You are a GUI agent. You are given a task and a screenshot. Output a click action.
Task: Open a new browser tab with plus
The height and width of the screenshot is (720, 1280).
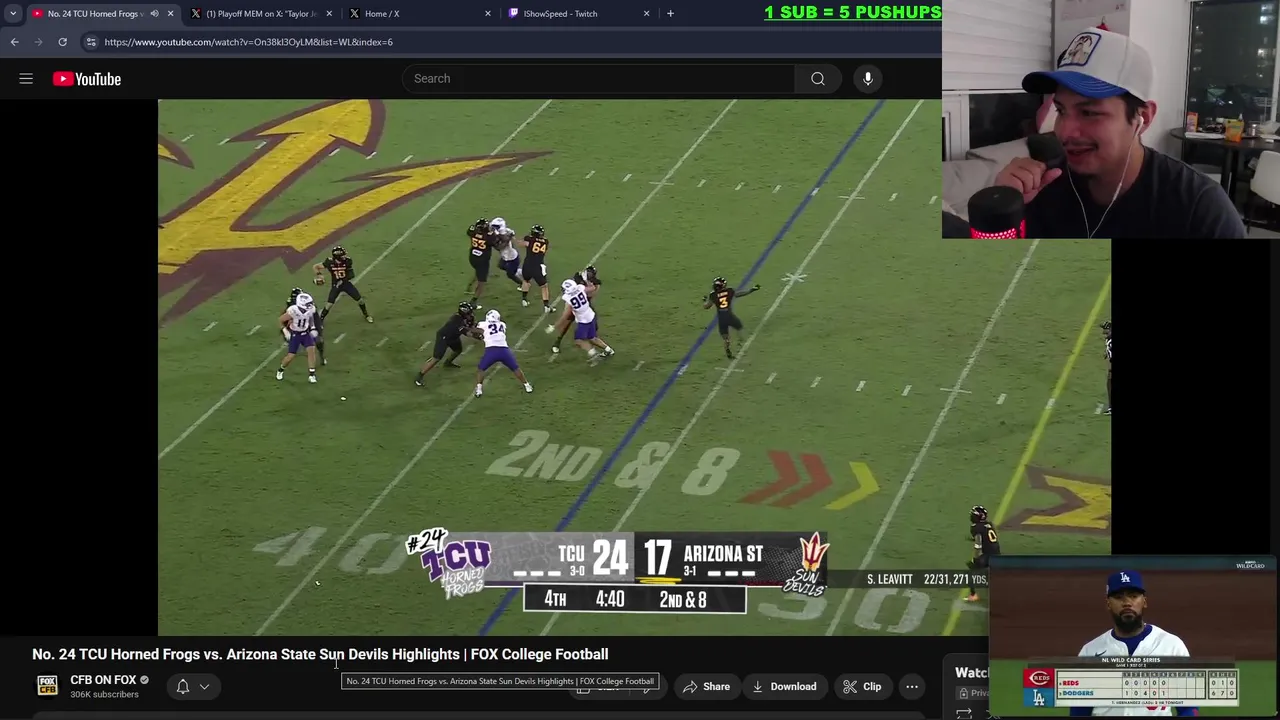[x=670, y=14]
